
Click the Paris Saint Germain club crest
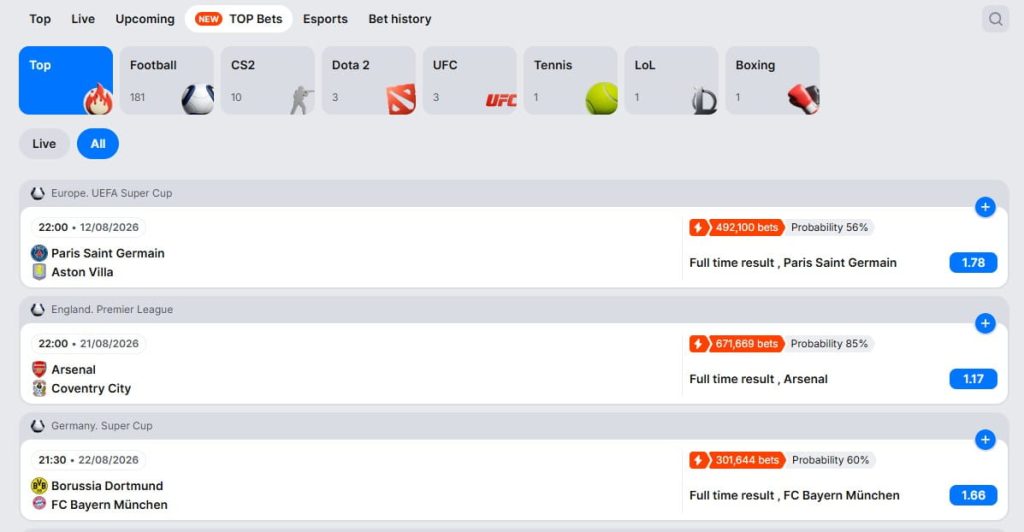pyautogui.click(x=39, y=253)
